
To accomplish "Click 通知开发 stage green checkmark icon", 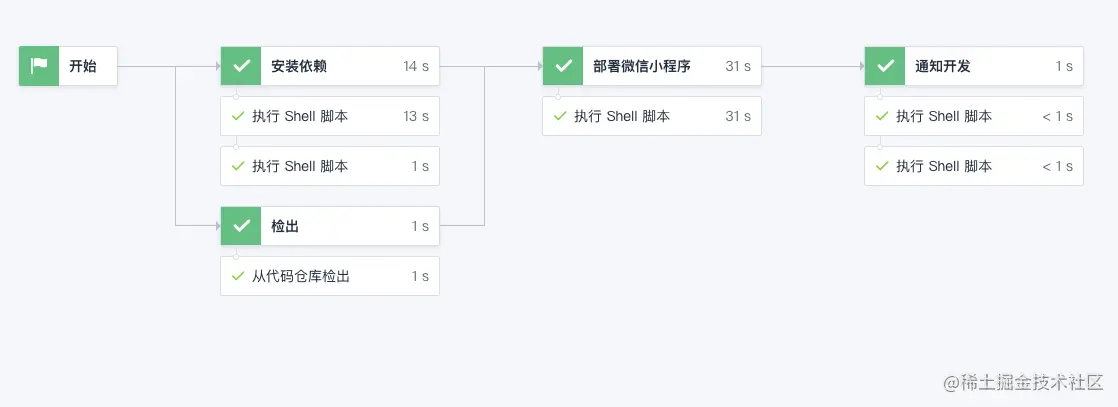I will pos(885,66).
